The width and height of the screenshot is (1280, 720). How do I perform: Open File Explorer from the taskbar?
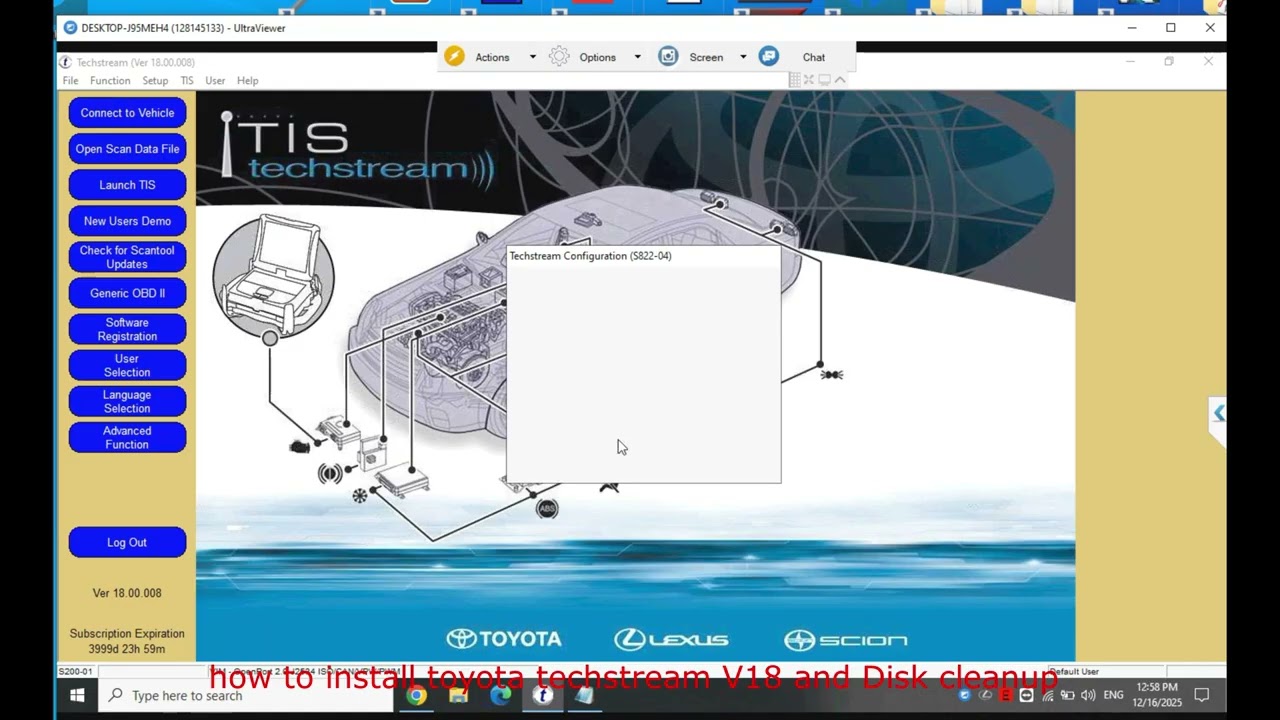point(459,695)
